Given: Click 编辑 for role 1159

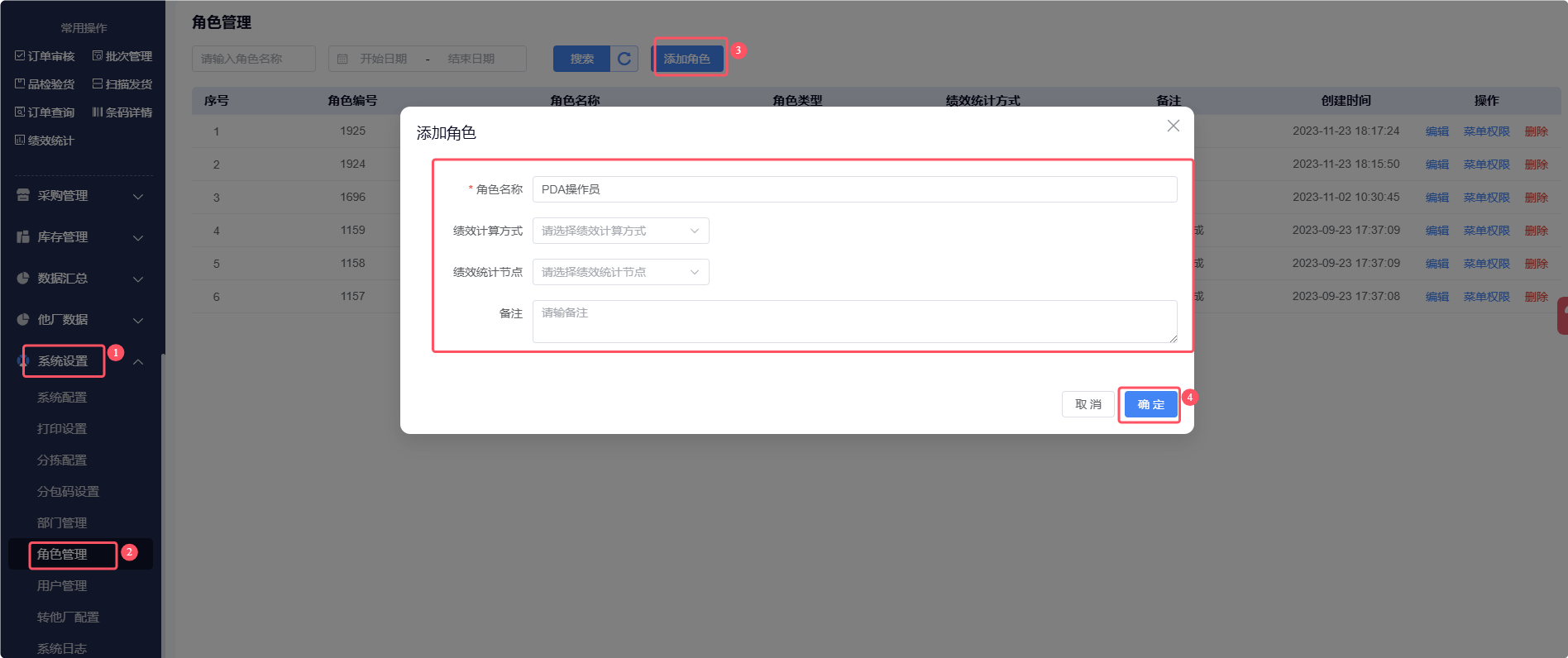Looking at the screenshot, I should pyautogui.click(x=1437, y=231).
